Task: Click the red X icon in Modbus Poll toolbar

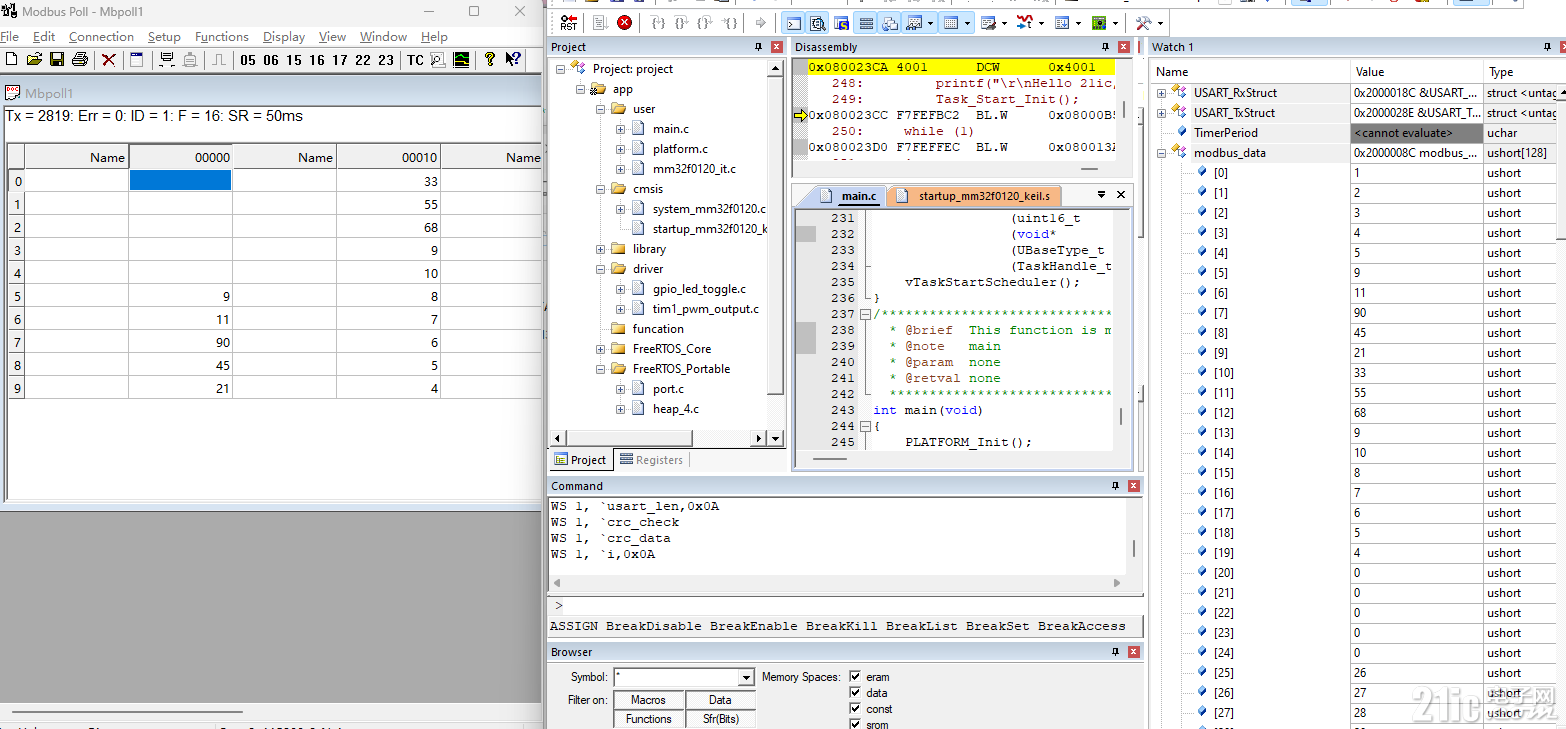Action: tap(109, 60)
